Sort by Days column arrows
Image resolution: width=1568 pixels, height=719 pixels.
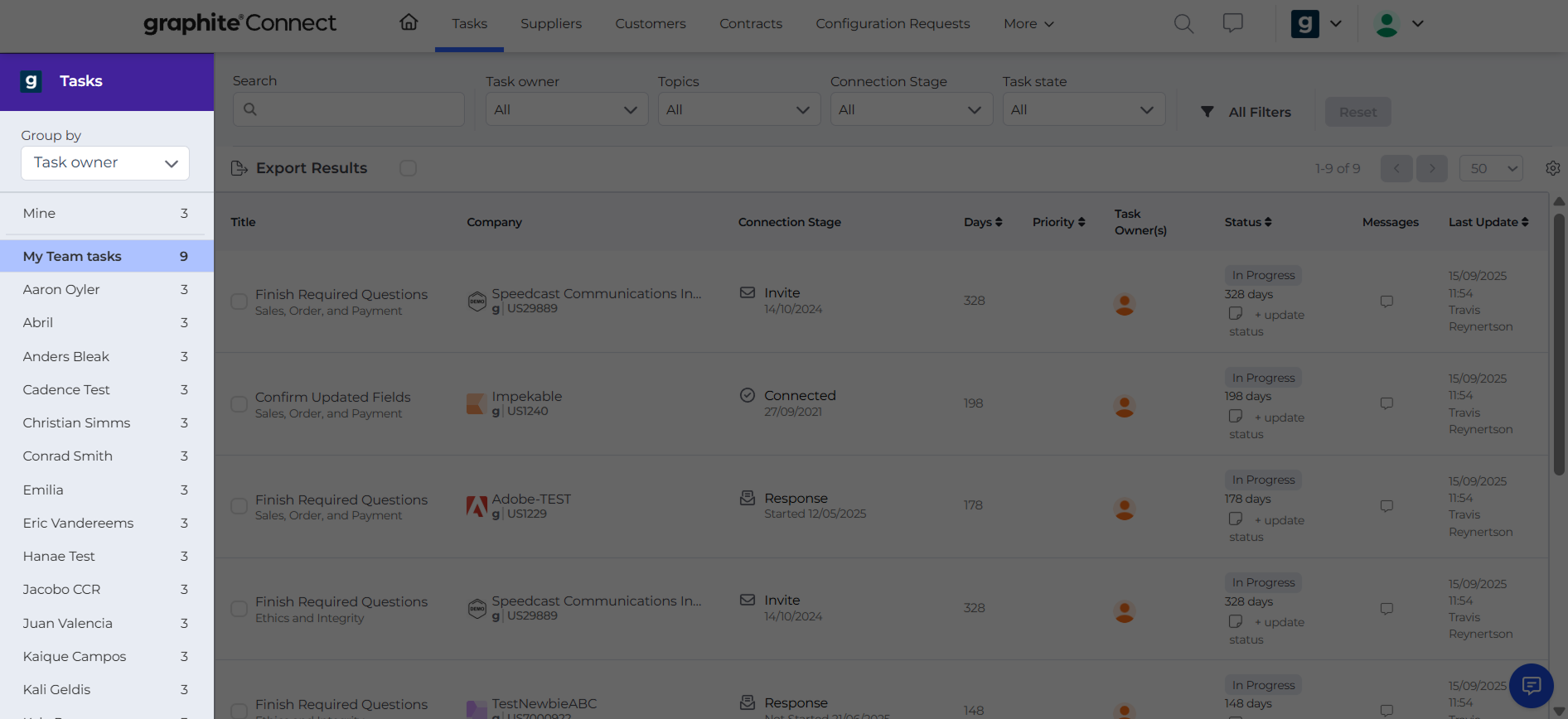[x=999, y=222]
